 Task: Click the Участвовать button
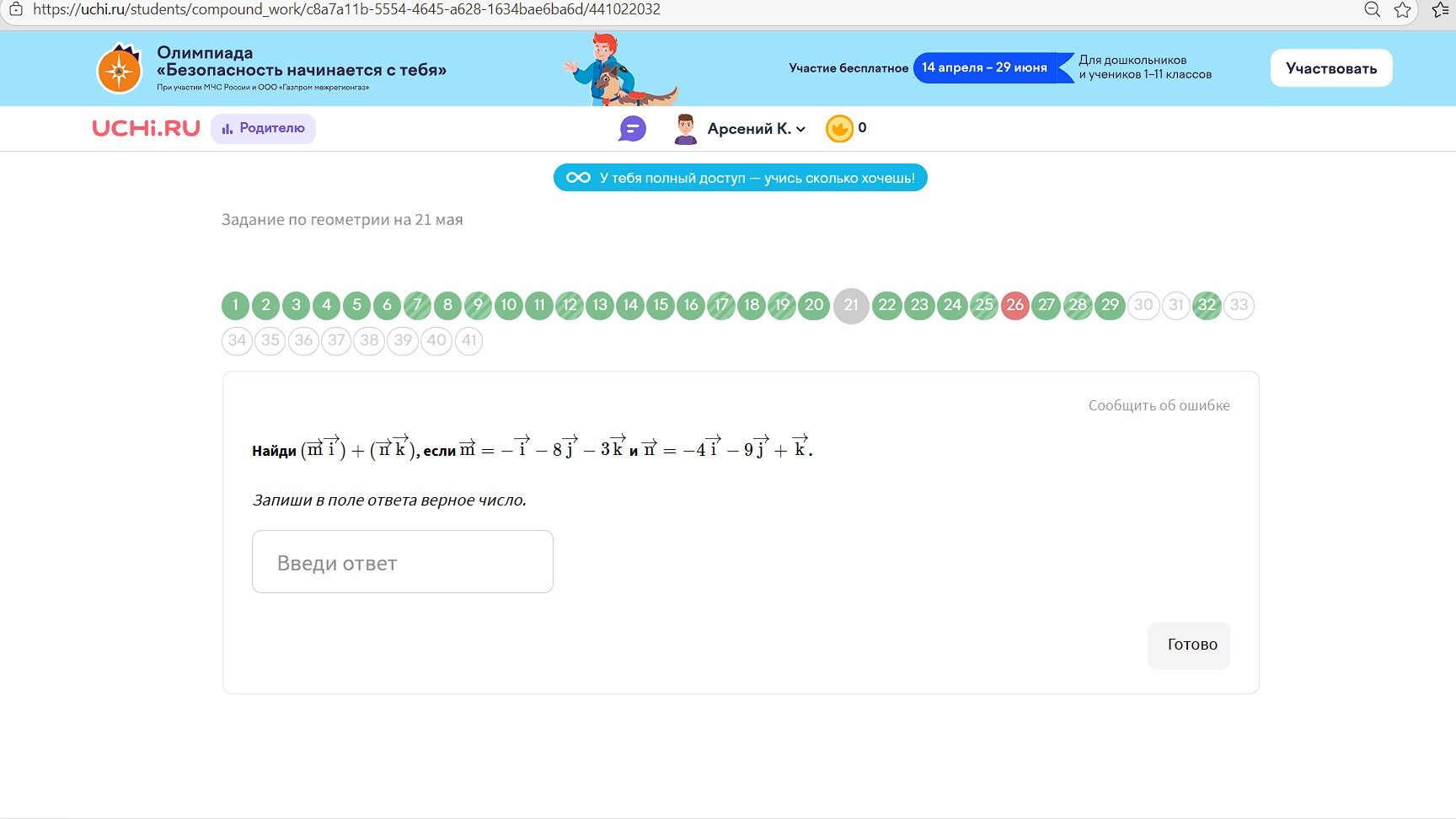(x=1331, y=68)
